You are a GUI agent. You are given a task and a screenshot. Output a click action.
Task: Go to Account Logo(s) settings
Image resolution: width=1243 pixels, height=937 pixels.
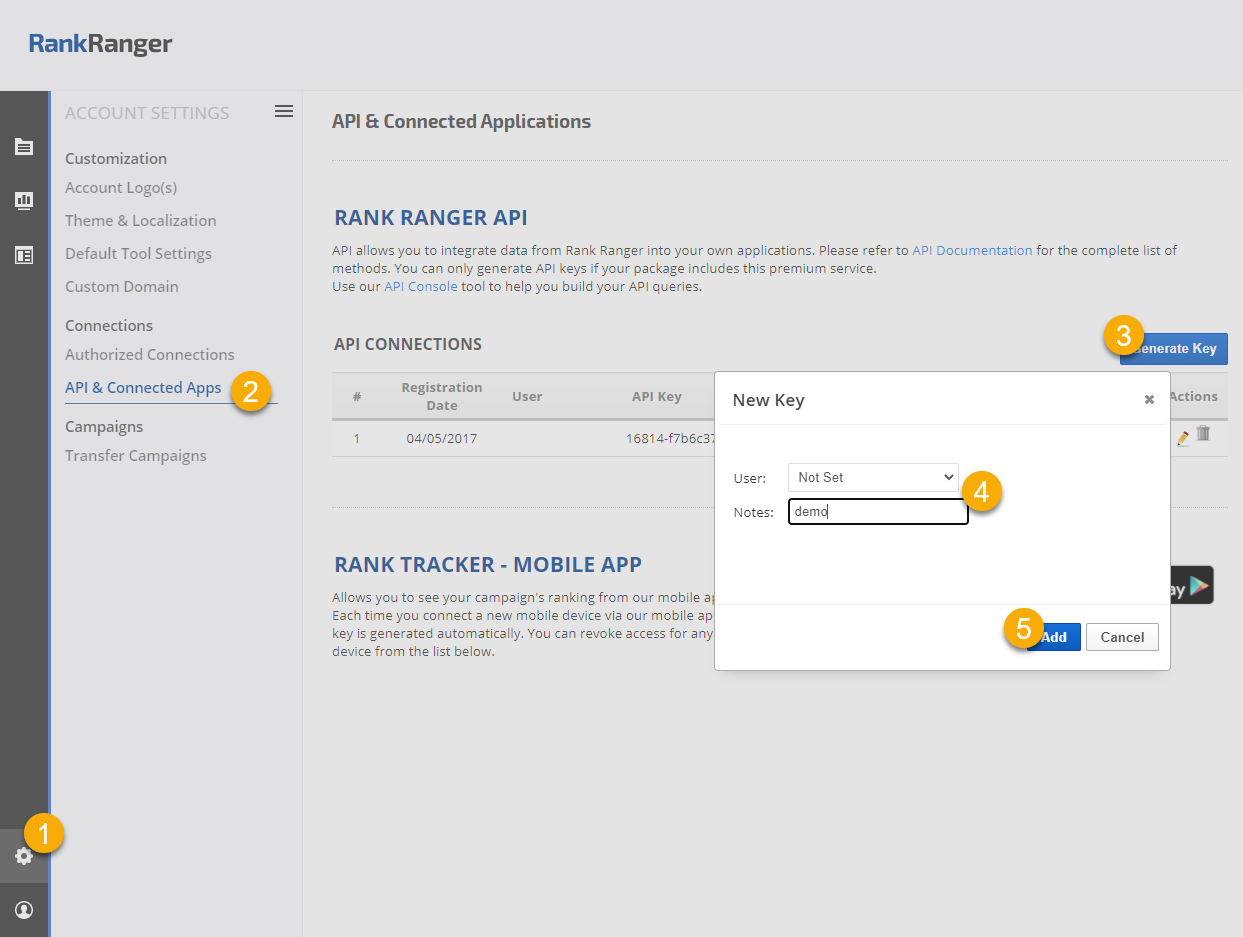pos(121,188)
